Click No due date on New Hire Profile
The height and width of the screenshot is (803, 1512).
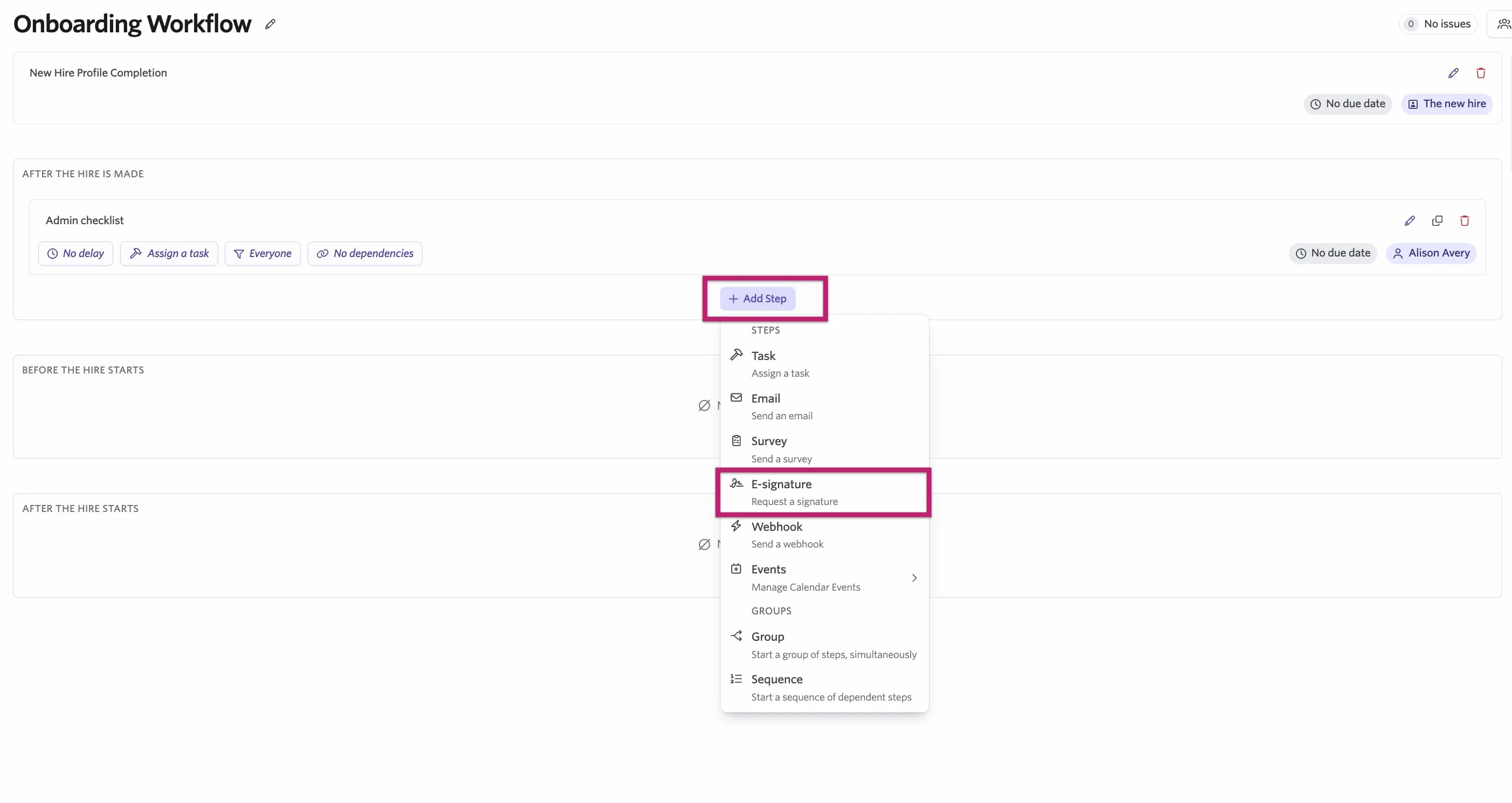click(x=1348, y=104)
